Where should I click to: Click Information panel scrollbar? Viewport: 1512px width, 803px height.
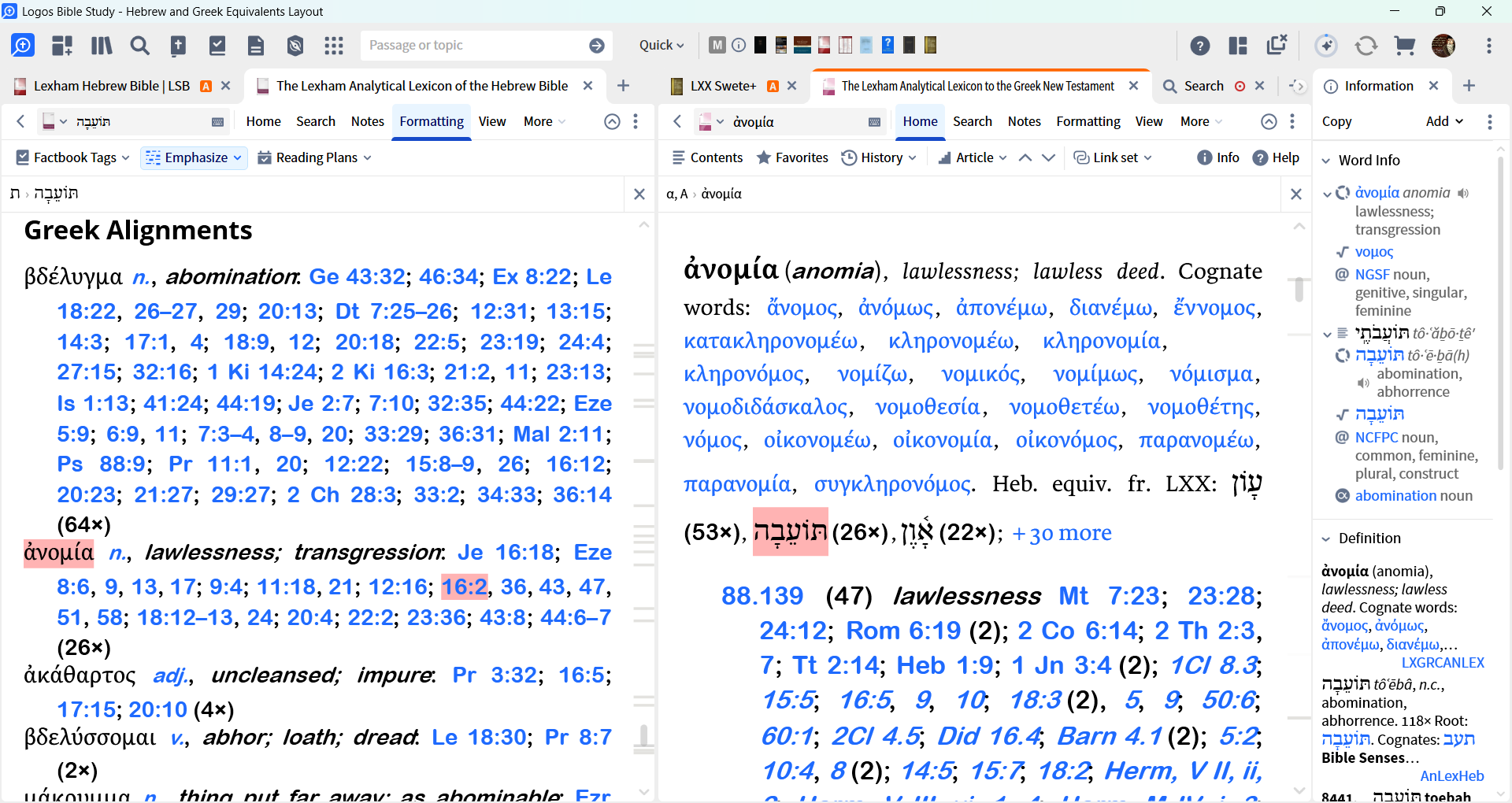1501,315
